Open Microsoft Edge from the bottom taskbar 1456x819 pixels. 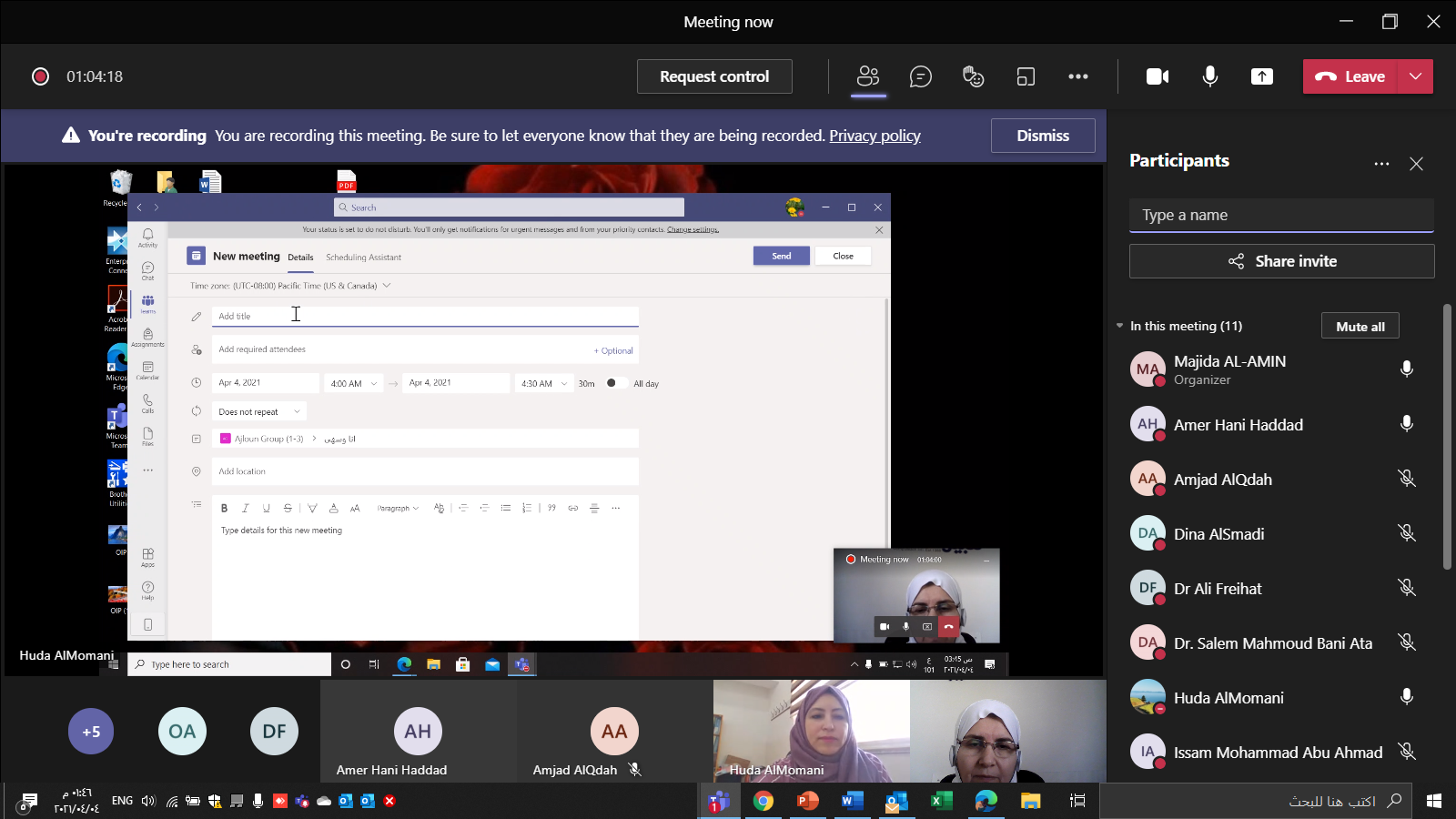986,801
